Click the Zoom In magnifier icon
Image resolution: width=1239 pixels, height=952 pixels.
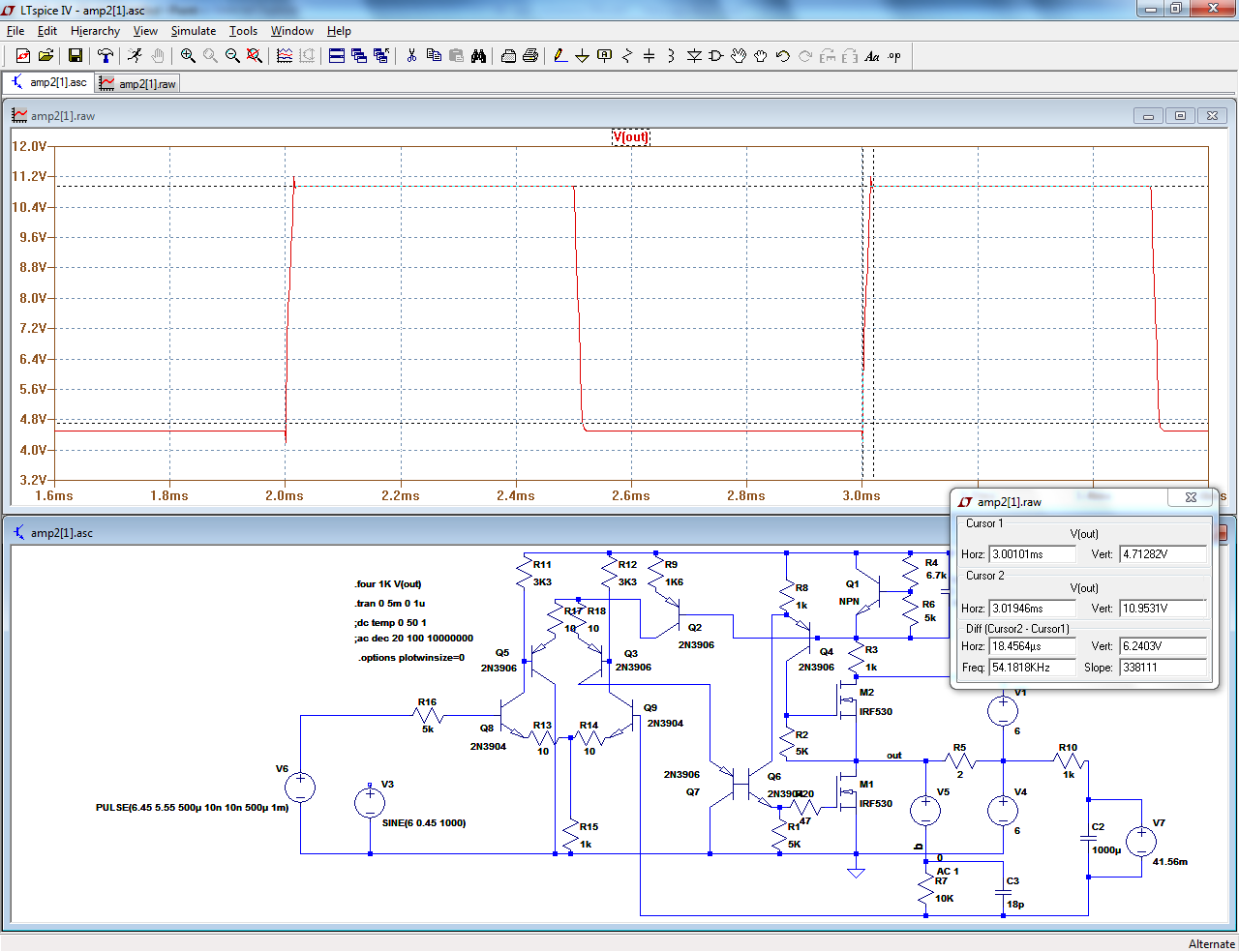[188, 56]
